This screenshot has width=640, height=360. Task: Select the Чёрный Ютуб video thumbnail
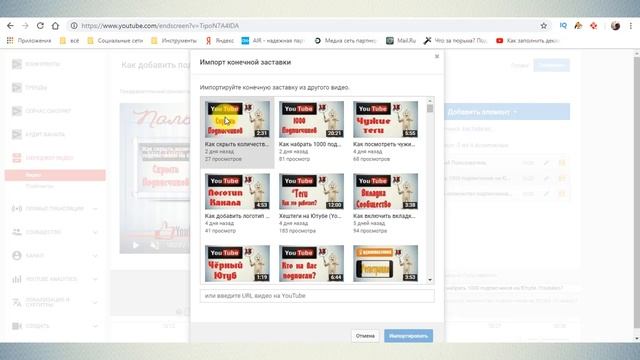click(237, 263)
